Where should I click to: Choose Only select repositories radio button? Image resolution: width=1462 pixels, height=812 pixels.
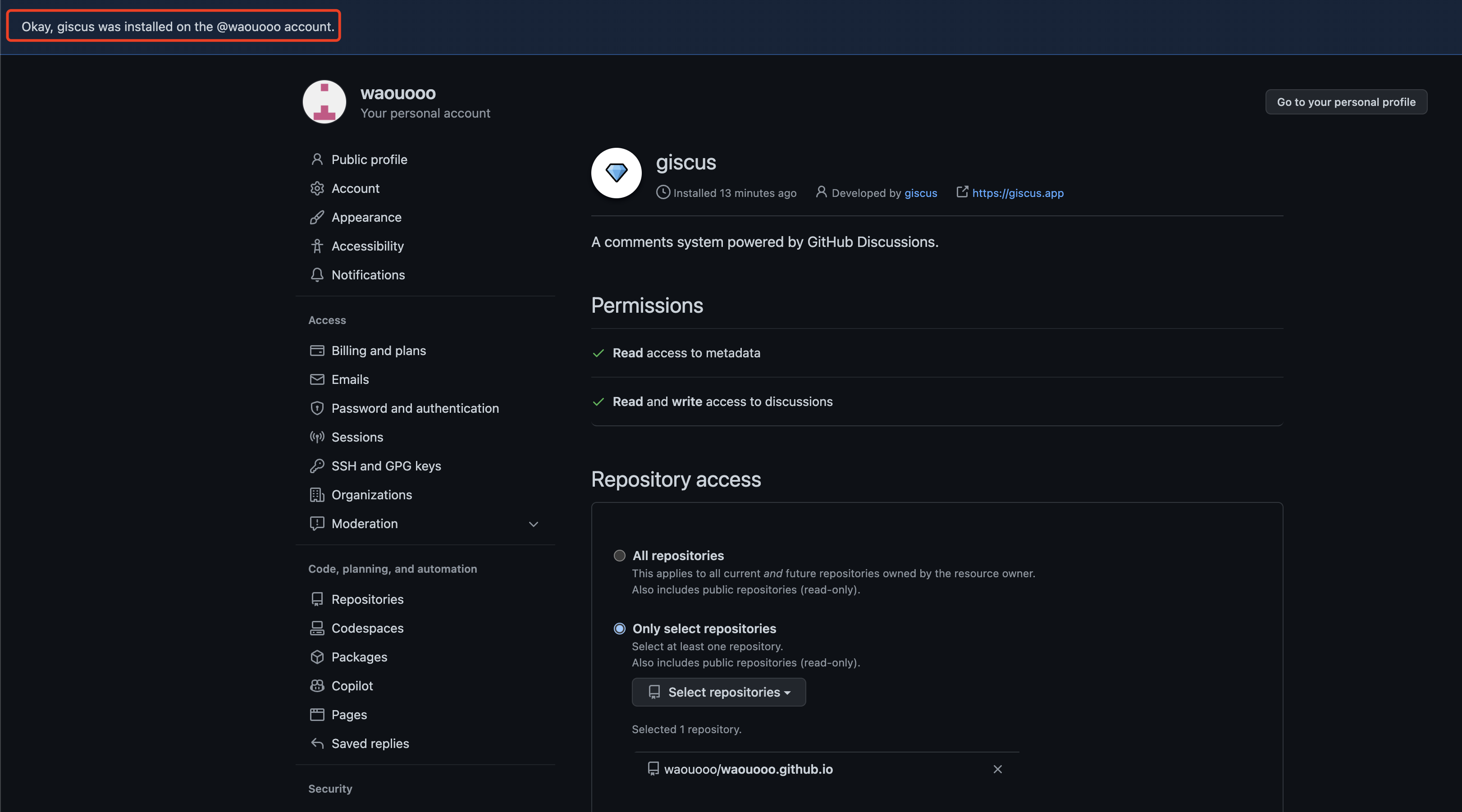tap(619, 629)
